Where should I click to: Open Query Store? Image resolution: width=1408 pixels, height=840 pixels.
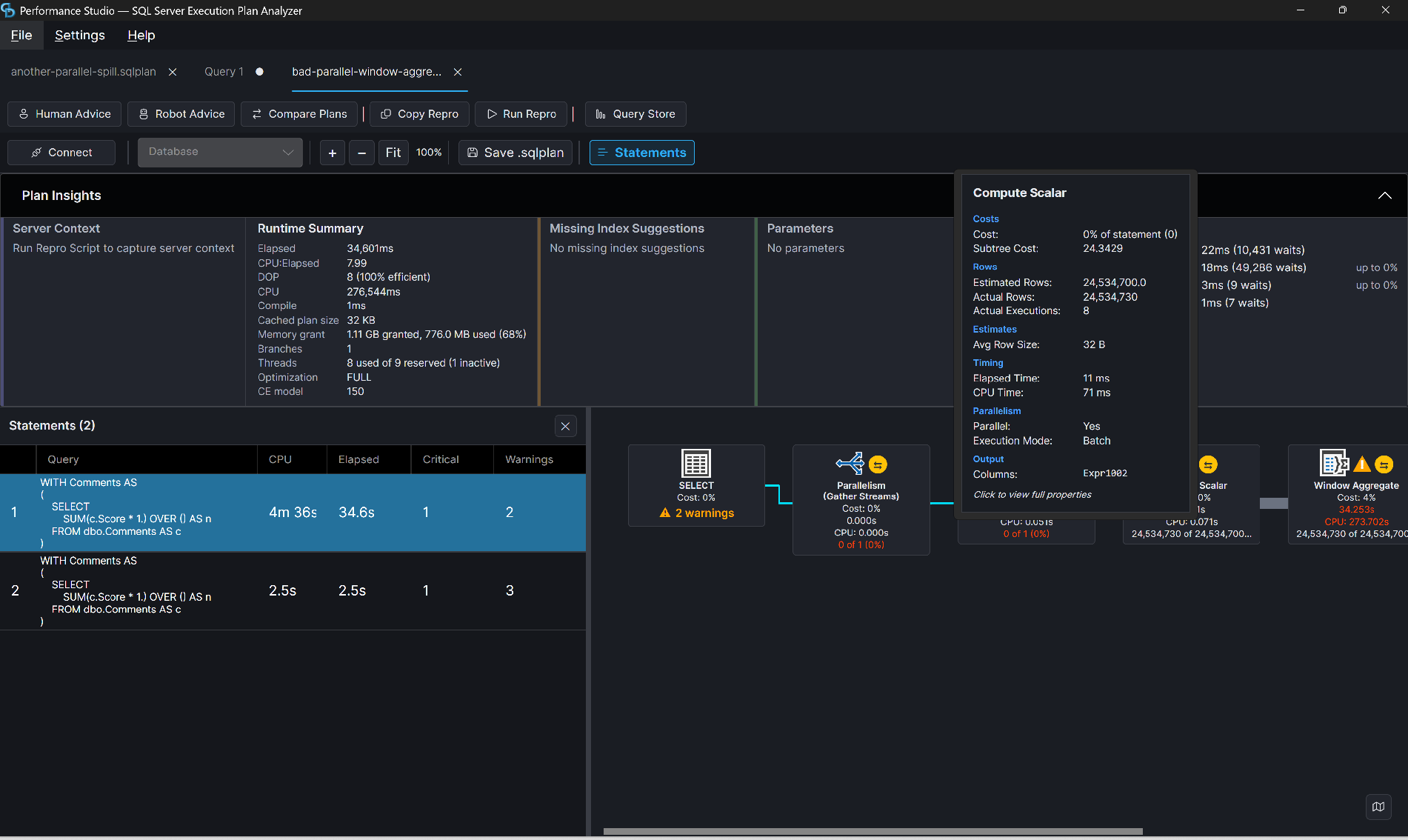[635, 114]
